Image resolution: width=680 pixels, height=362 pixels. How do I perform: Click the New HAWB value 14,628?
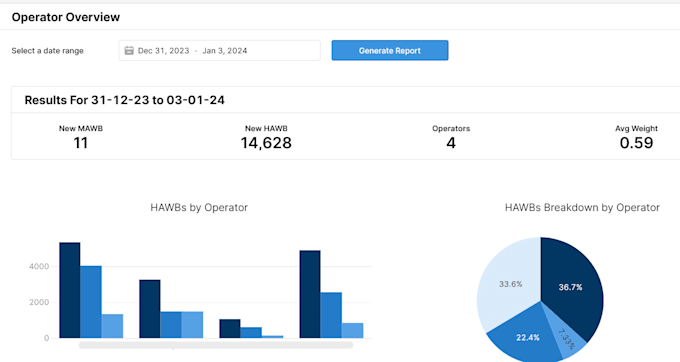(x=266, y=143)
